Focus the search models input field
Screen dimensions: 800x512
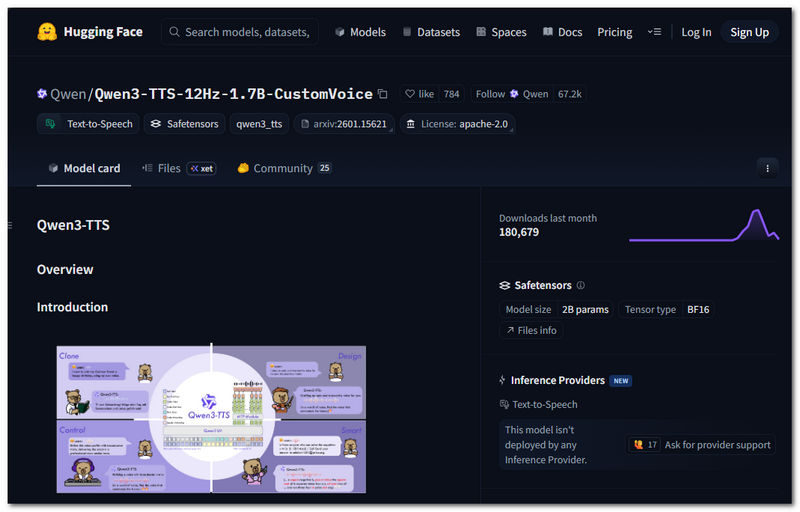click(247, 32)
